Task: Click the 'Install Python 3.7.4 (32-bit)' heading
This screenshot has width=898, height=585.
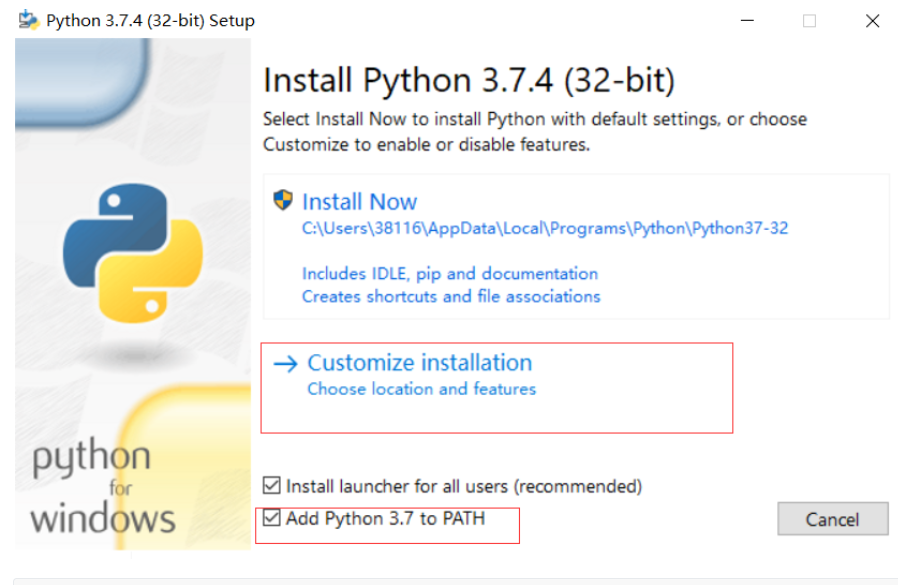Action: point(469,80)
